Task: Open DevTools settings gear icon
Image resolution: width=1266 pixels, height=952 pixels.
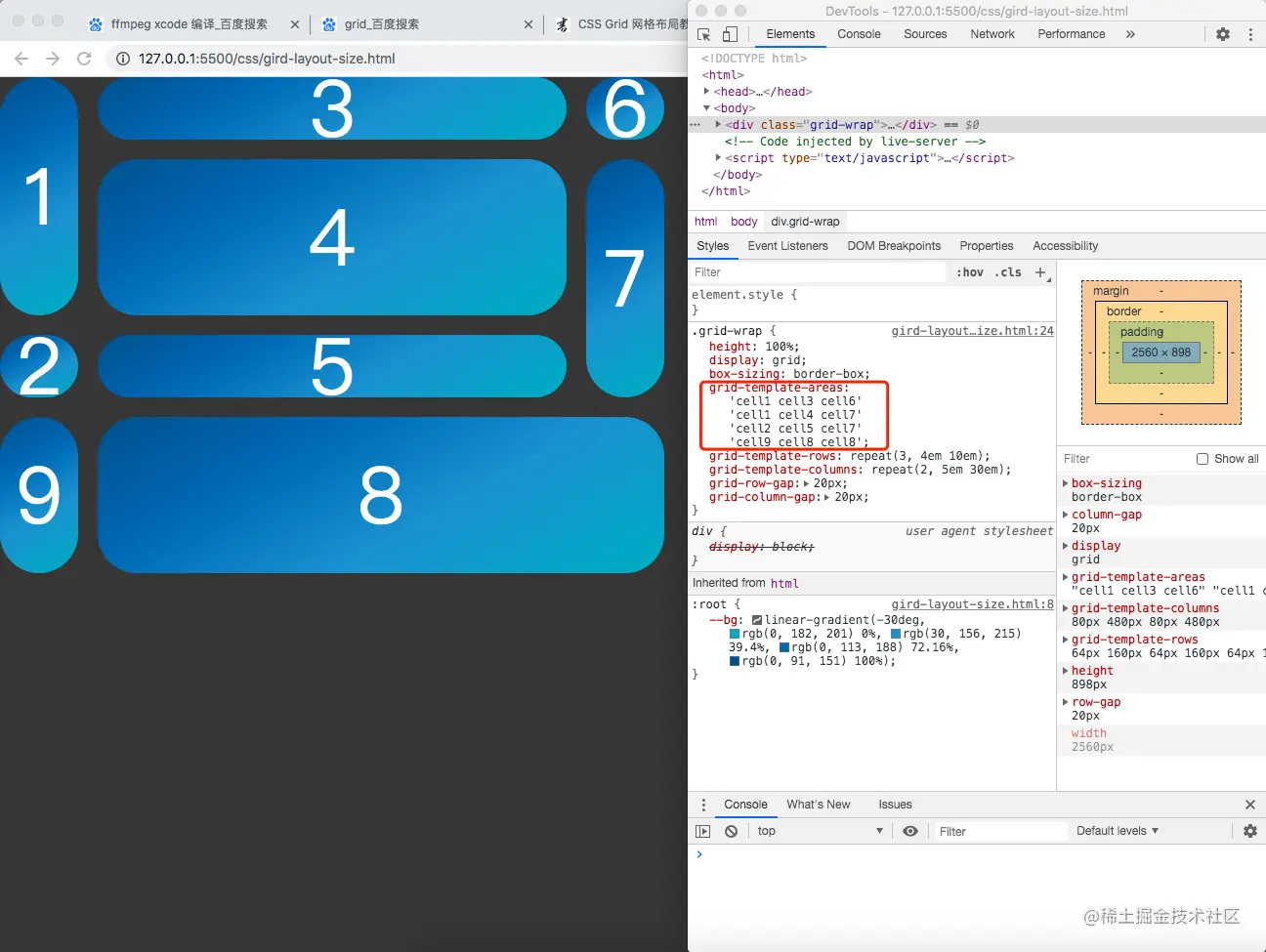Action: [1223, 34]
